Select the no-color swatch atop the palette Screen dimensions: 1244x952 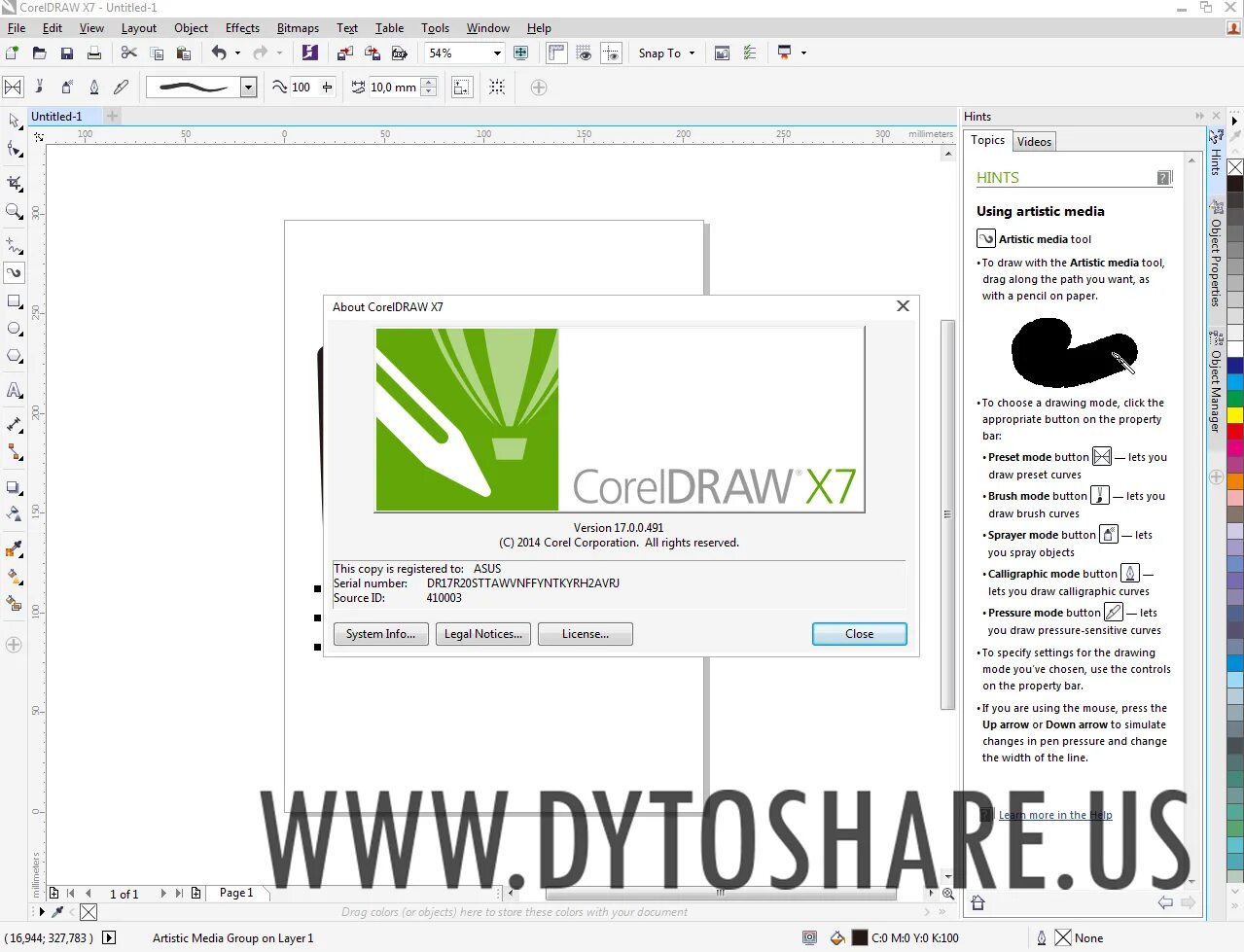point(1235,167)
